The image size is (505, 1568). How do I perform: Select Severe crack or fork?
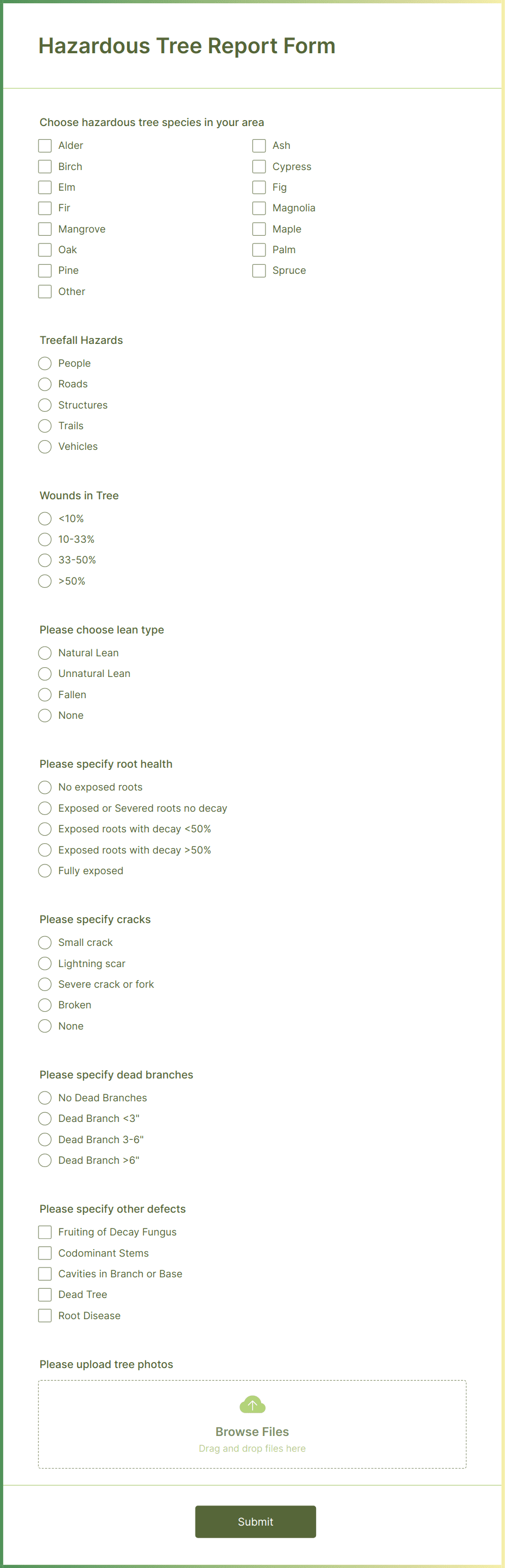(x=45, y=984)
